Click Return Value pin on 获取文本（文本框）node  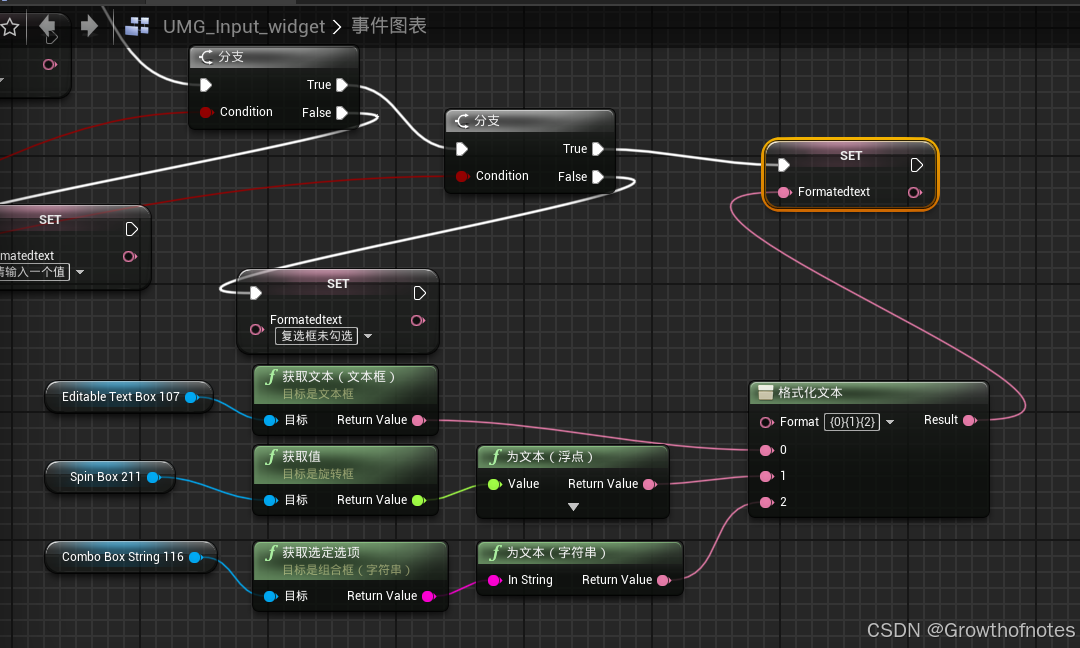point(419,420)
